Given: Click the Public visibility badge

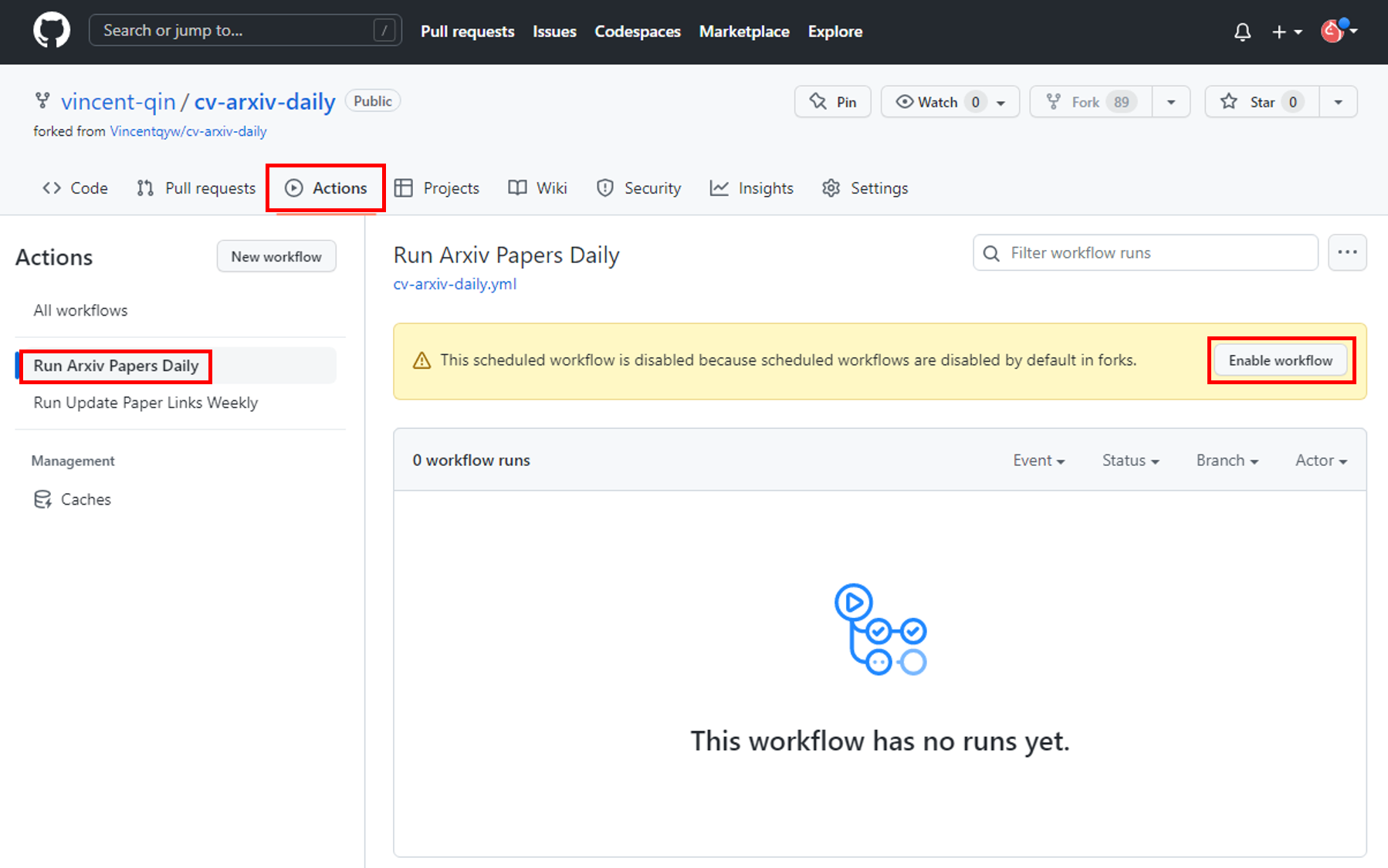Looking at the screenshot, I should tap(373, 101).
